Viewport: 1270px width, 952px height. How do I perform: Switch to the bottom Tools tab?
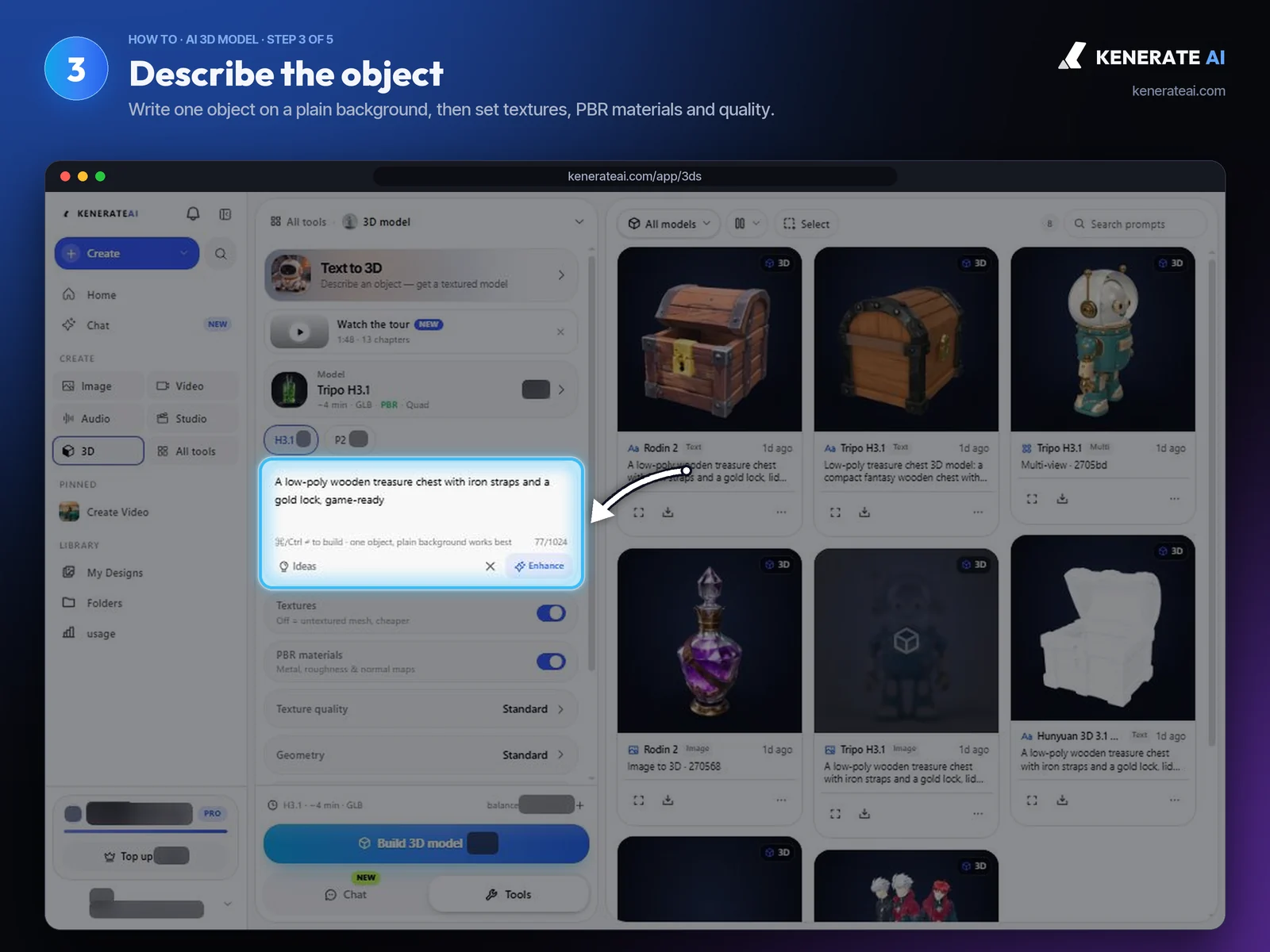(509, 895)
